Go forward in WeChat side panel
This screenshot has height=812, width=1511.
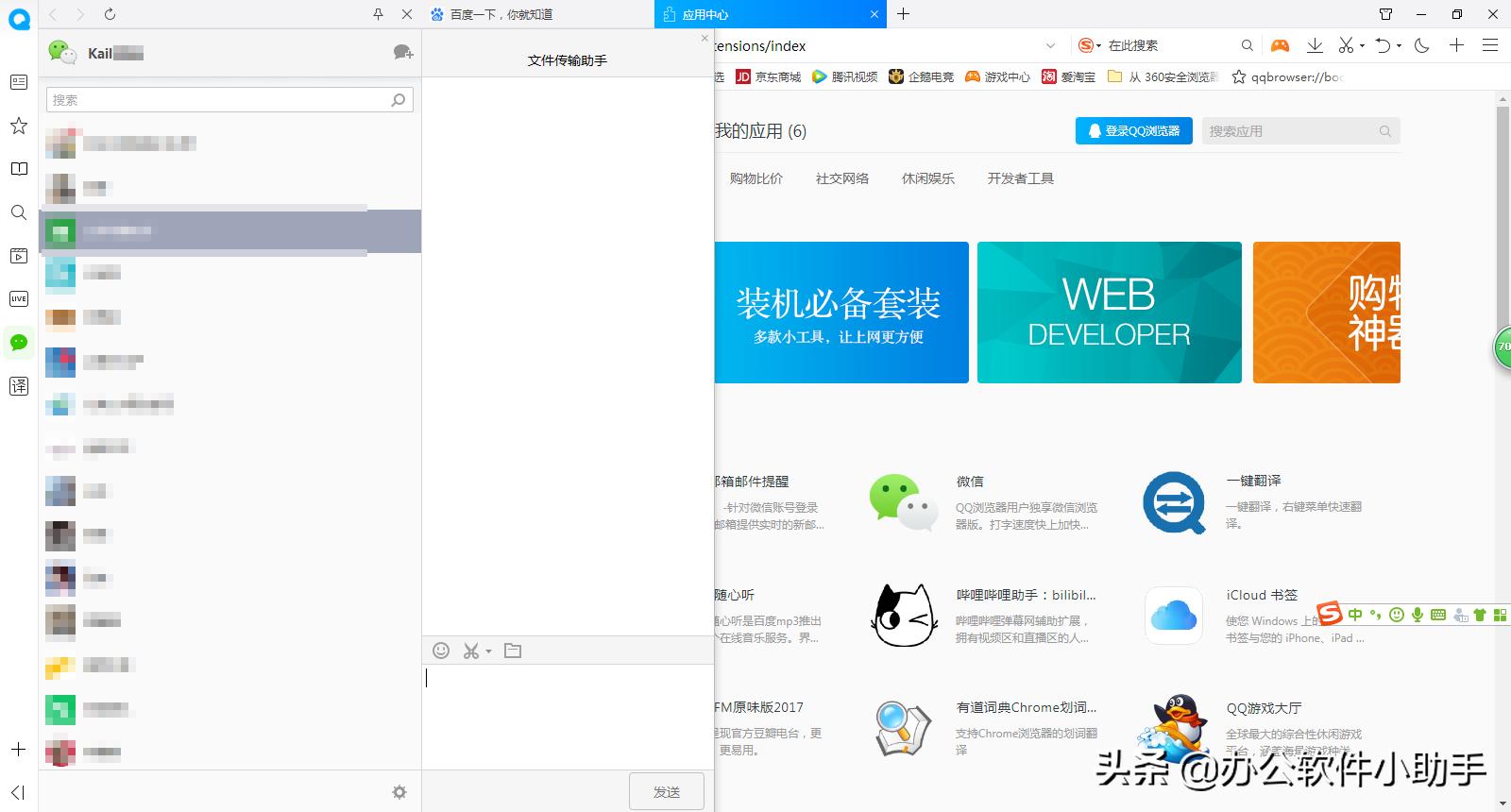(x=80, y=14)
